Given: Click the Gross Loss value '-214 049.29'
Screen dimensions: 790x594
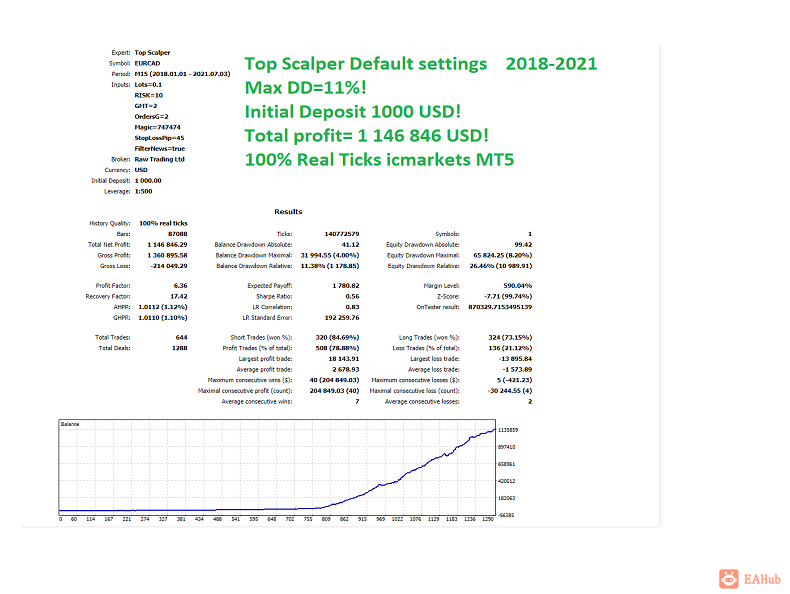Looking at the screenshot, I should tap(169, 266).
